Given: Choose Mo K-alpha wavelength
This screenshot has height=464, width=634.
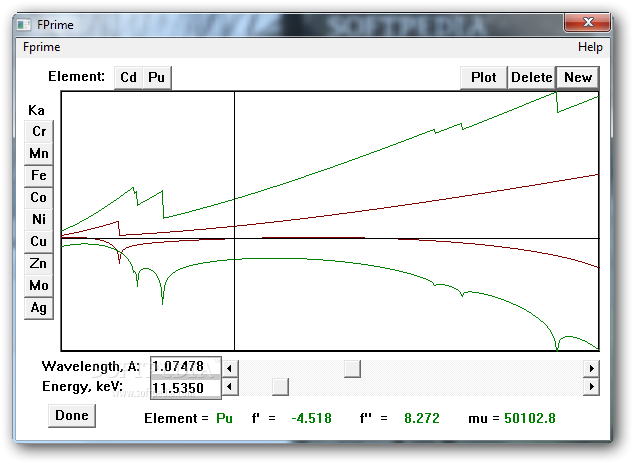Looking at the screenshot, I should (39, 286).
